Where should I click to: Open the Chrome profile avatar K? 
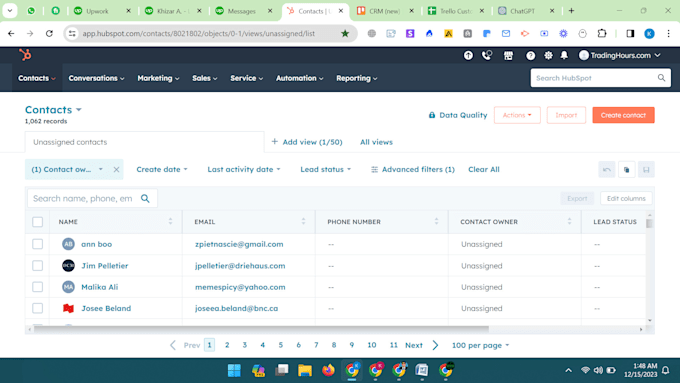[649, 33]
